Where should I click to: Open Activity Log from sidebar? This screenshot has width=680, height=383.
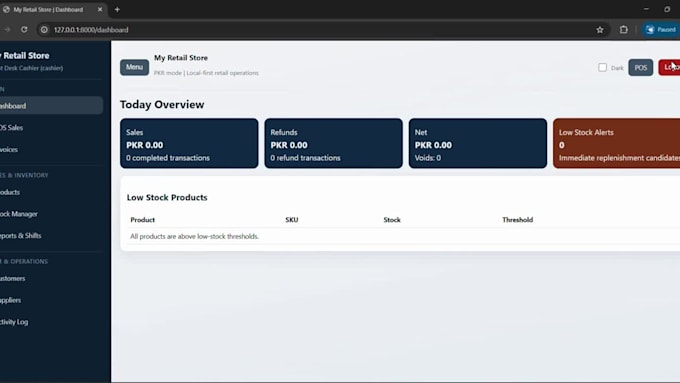51,321
